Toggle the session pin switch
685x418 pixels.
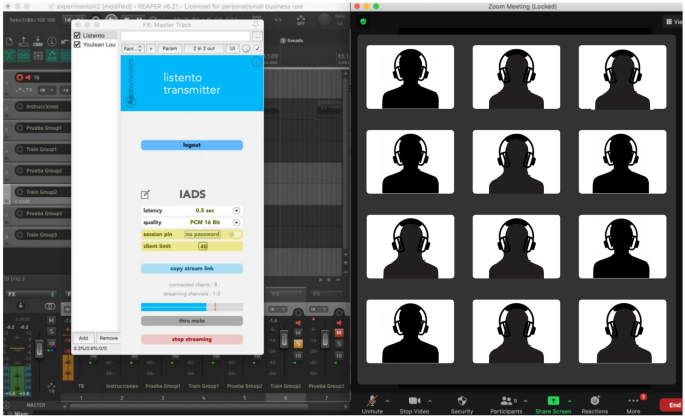point(236,234)
